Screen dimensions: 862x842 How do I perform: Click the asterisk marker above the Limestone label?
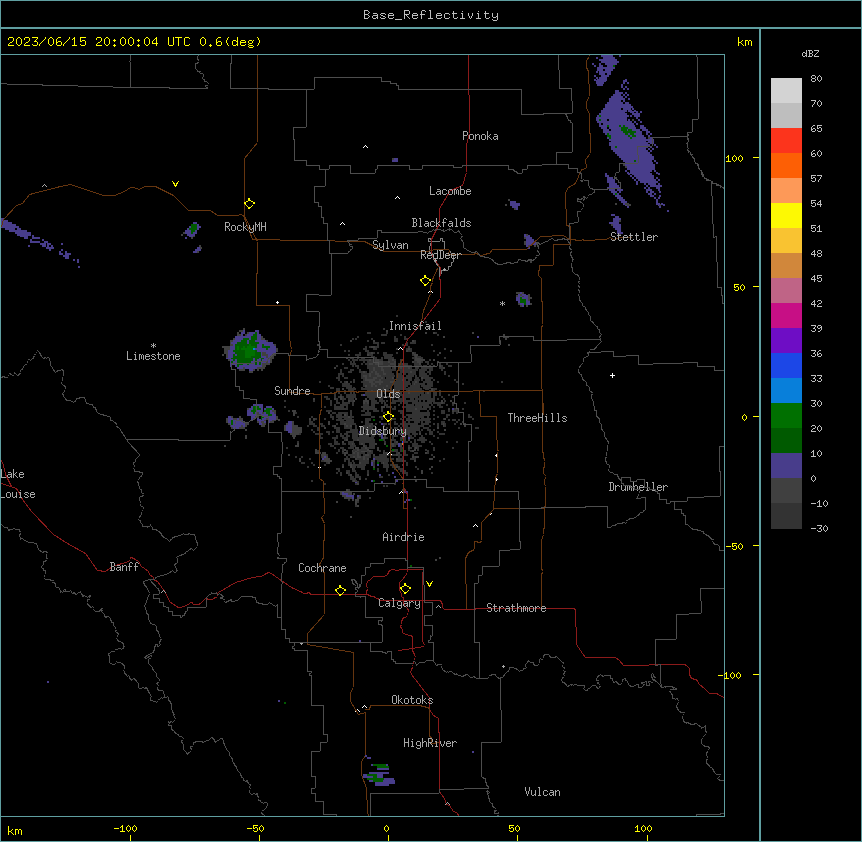[x=153, y=346]
